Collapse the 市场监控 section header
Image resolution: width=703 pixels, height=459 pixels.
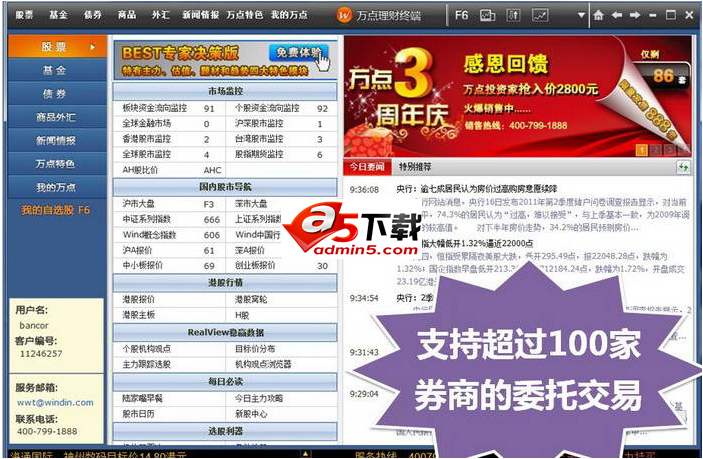(x=225, y=91)
